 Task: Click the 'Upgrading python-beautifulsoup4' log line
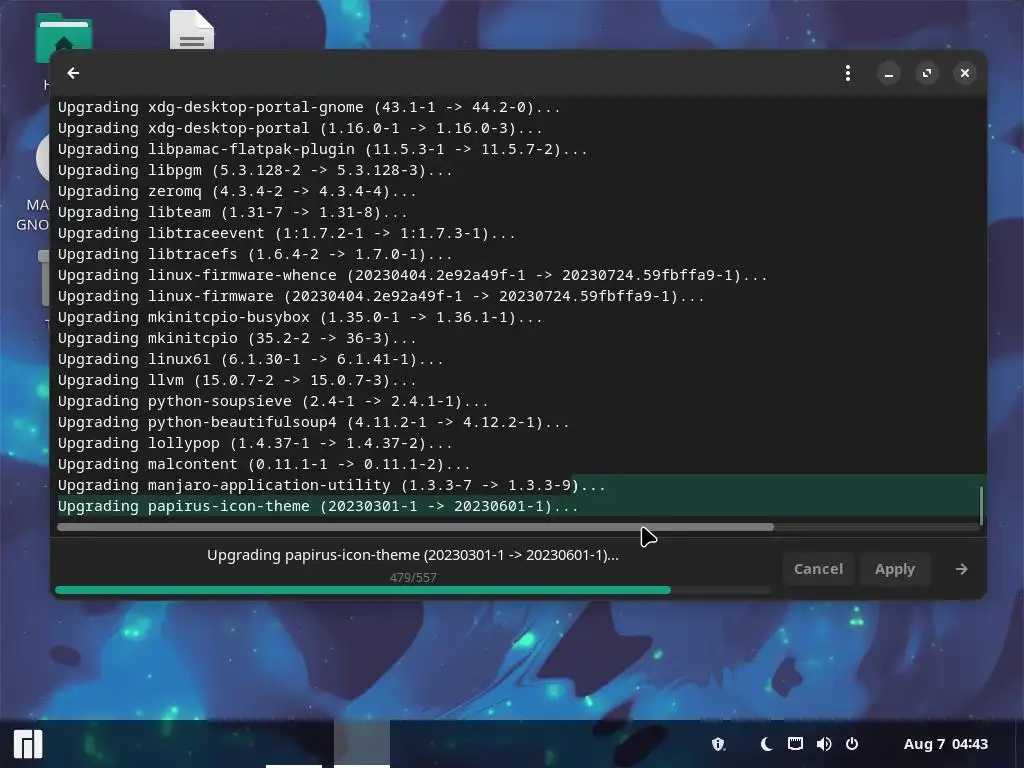(x=313, y=423)
